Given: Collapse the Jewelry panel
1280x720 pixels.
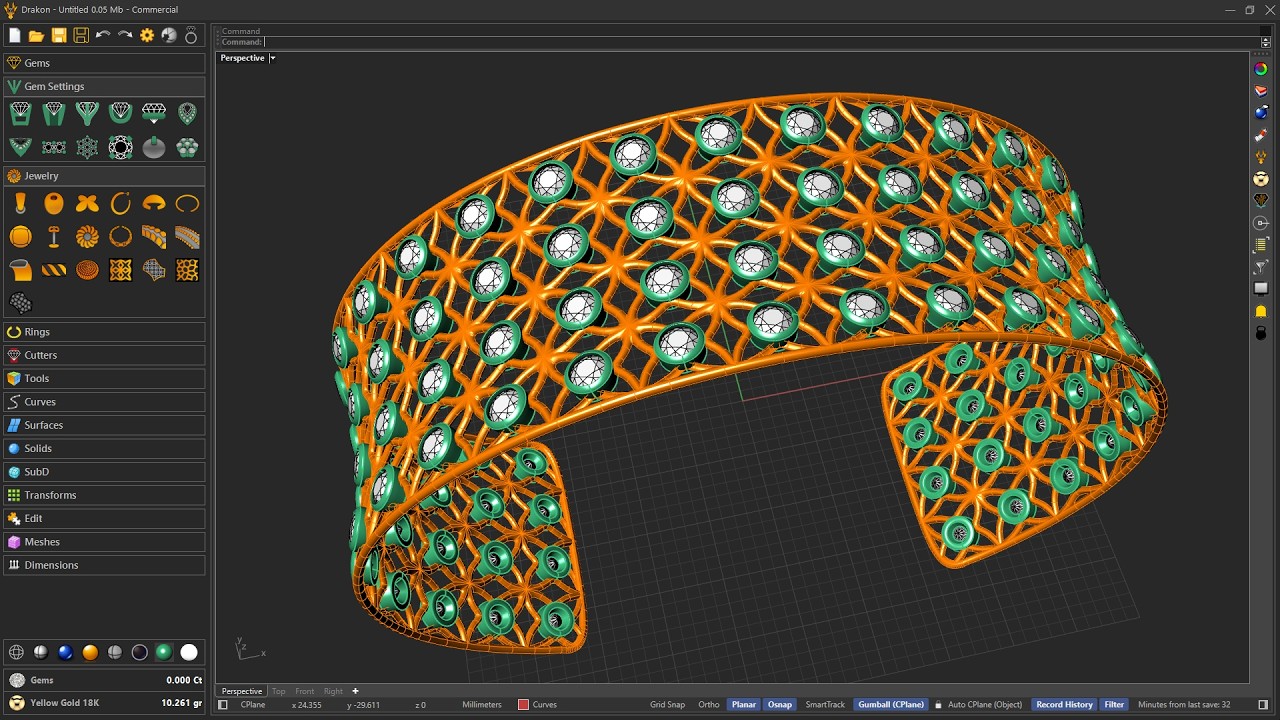Looking at the screenshot, I should 104,176.
